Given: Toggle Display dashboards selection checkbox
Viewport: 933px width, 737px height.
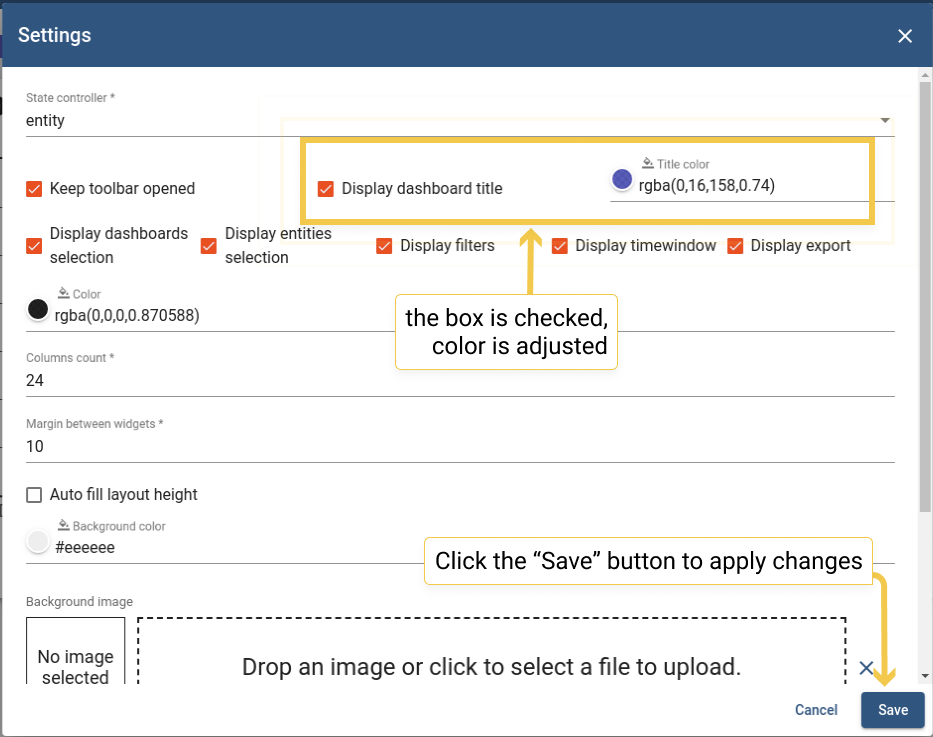Looking at the screenshot, I should (34, 246).
